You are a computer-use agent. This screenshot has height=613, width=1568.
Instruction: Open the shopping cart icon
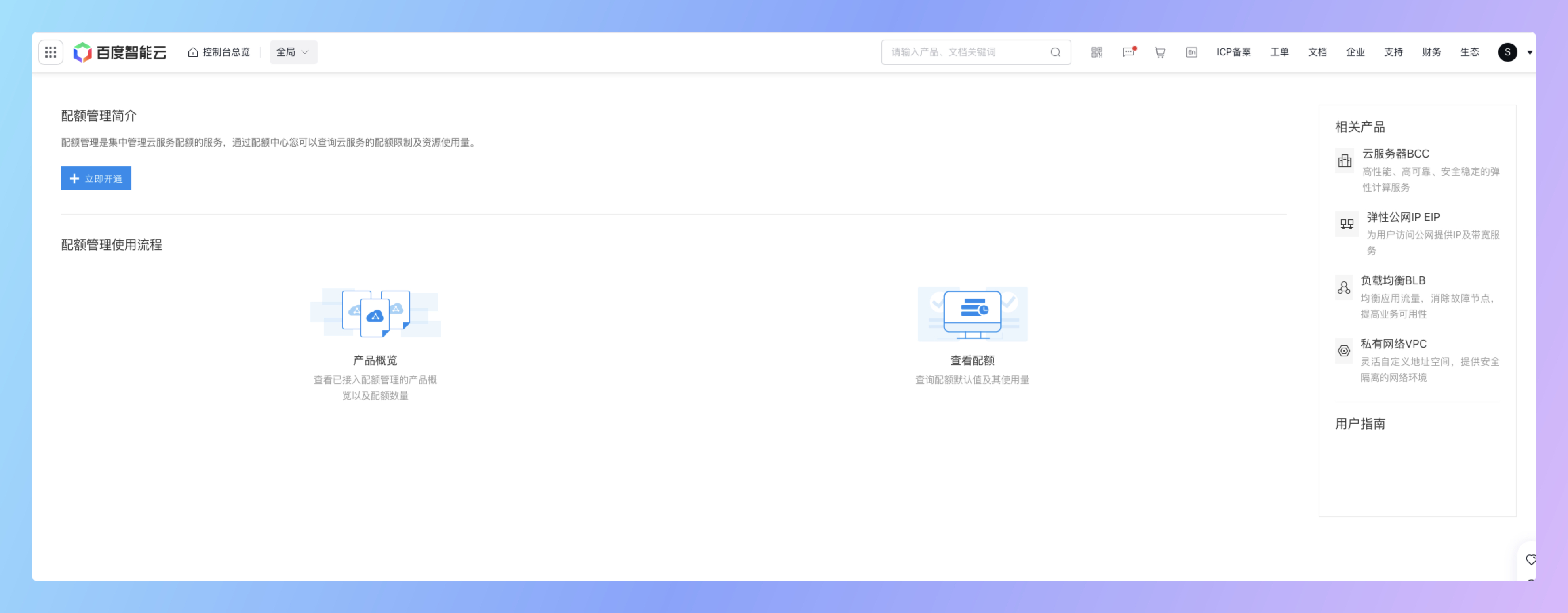[x=1160, y=52]
